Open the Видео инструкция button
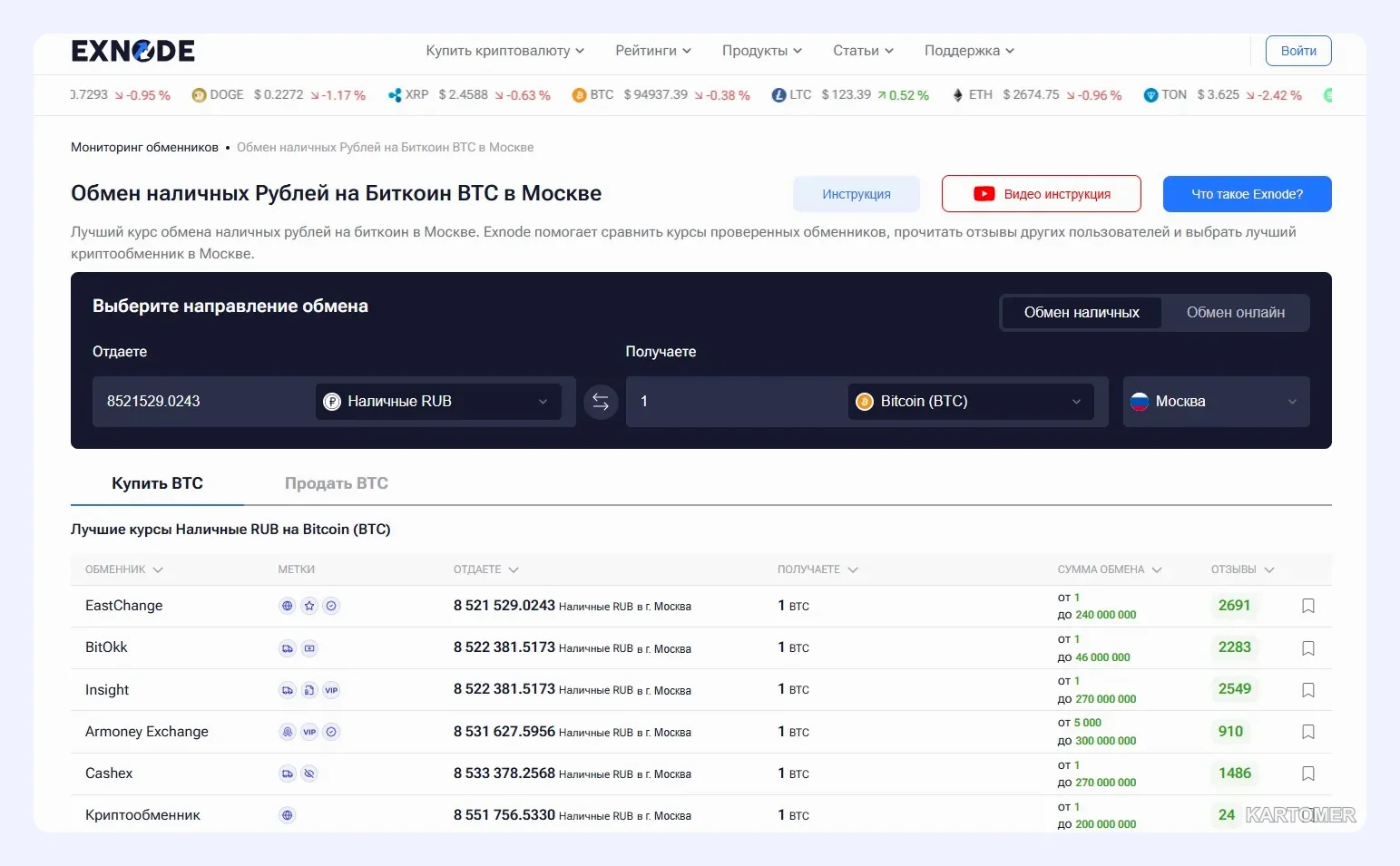 (x=1042, y=194)
